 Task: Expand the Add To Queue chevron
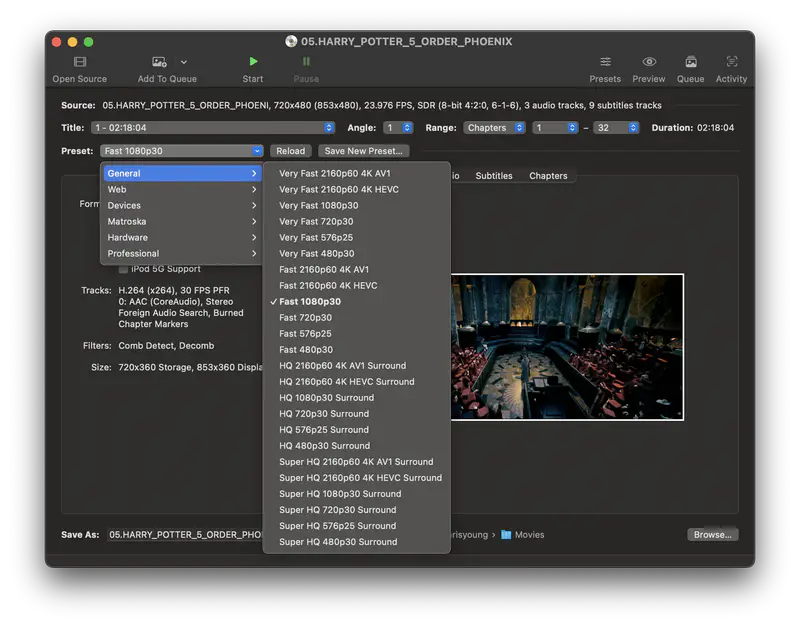click(183, 61)
